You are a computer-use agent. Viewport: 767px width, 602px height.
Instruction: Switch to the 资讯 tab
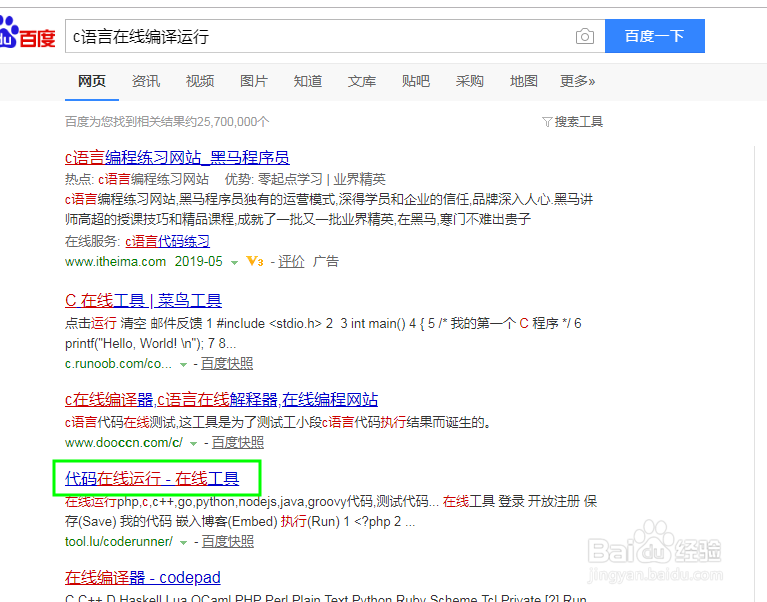146,81
